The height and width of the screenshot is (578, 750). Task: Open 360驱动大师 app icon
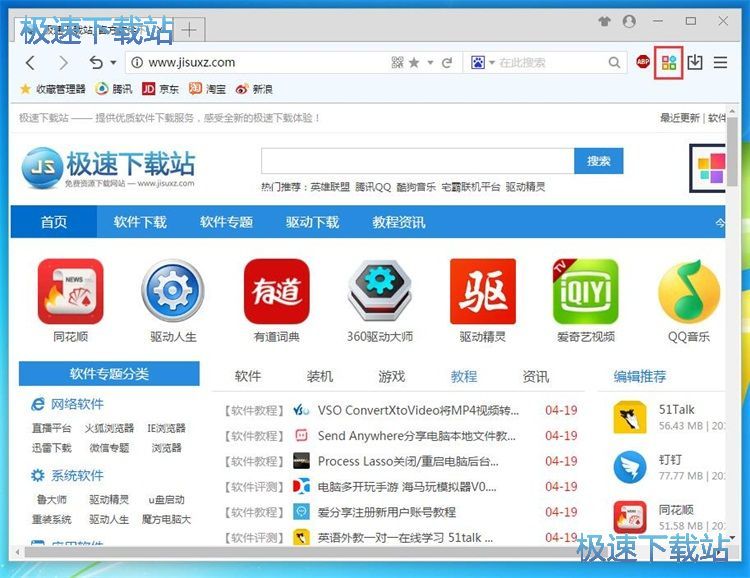(380, 291)
